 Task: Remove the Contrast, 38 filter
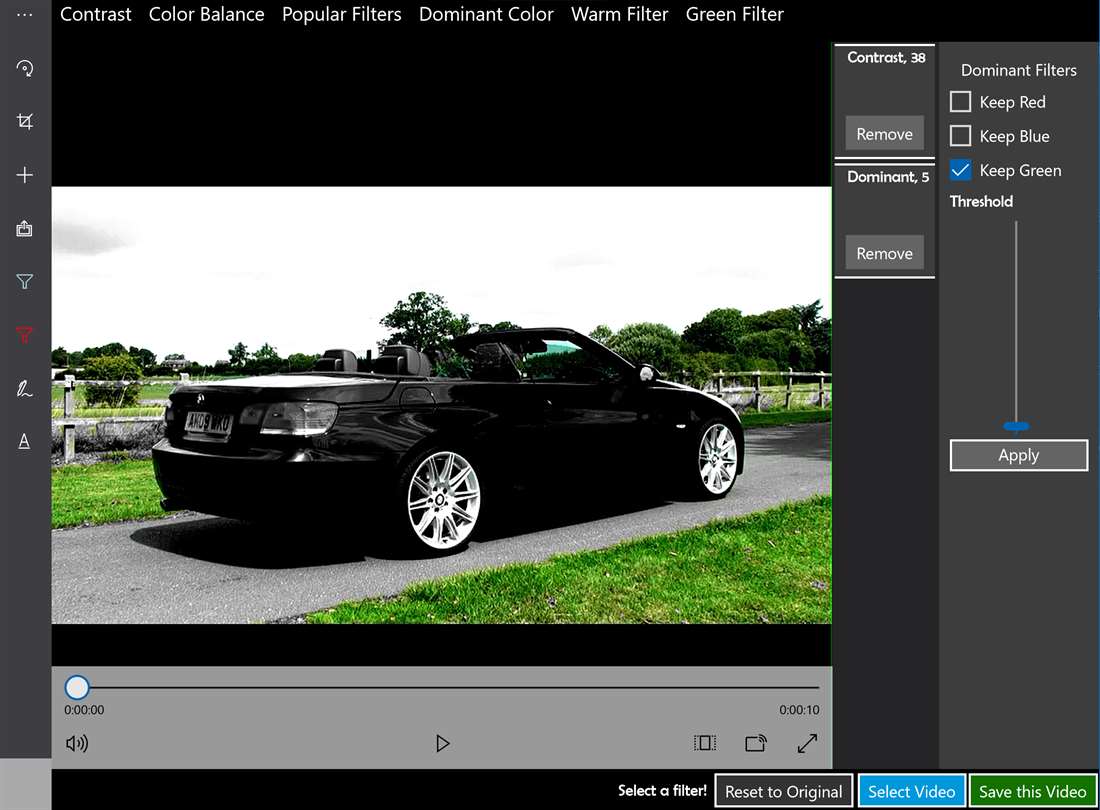tap(884, 134)
